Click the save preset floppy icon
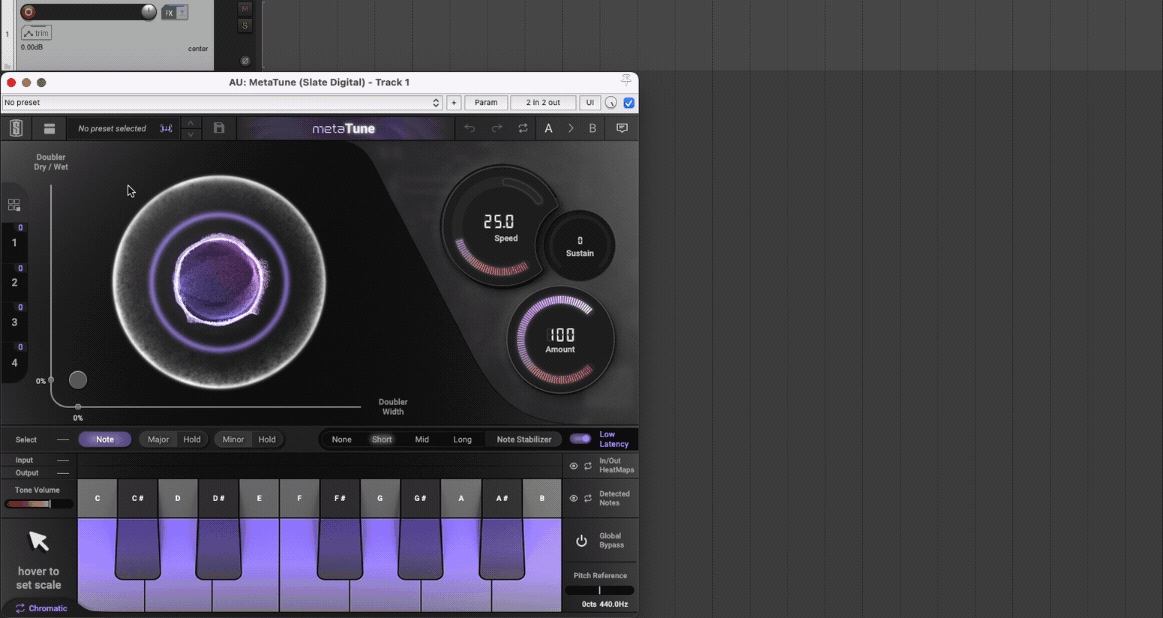 (x=219, y=128)
